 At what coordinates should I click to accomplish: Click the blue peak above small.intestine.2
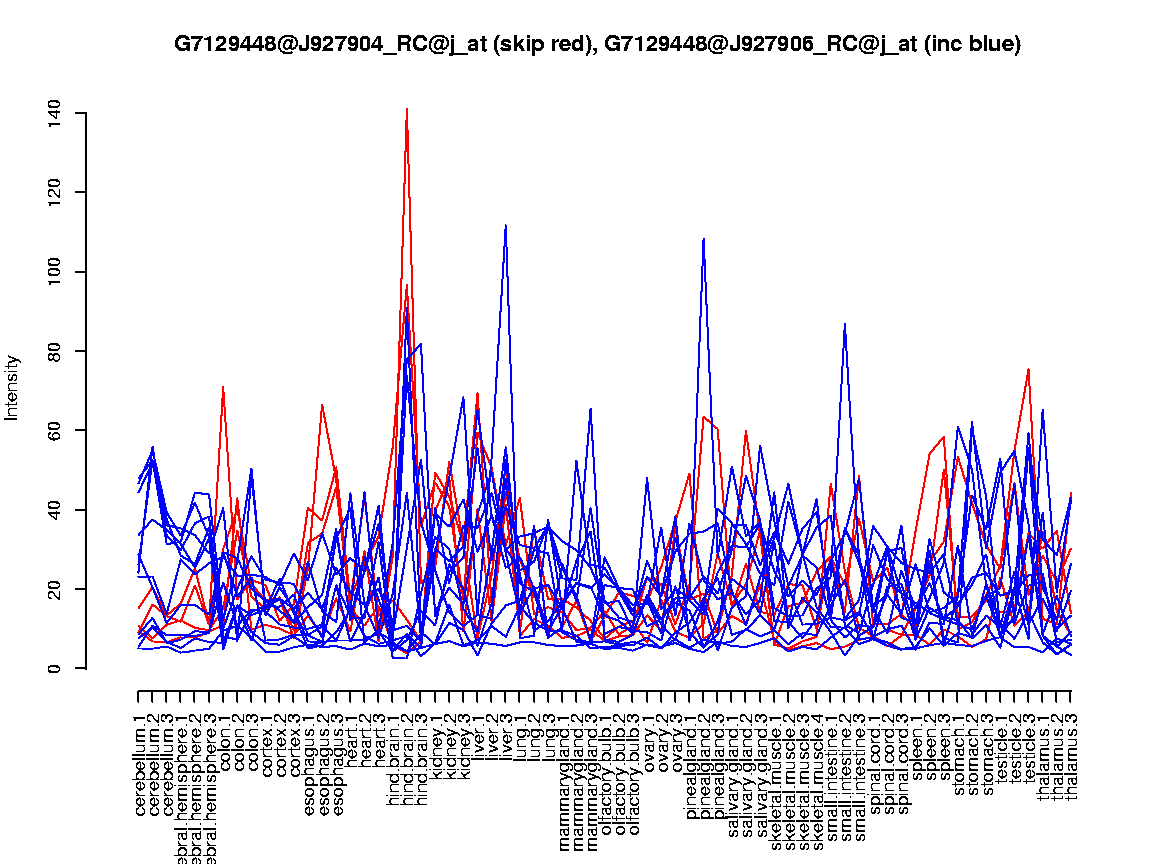[x=845, y=325]
